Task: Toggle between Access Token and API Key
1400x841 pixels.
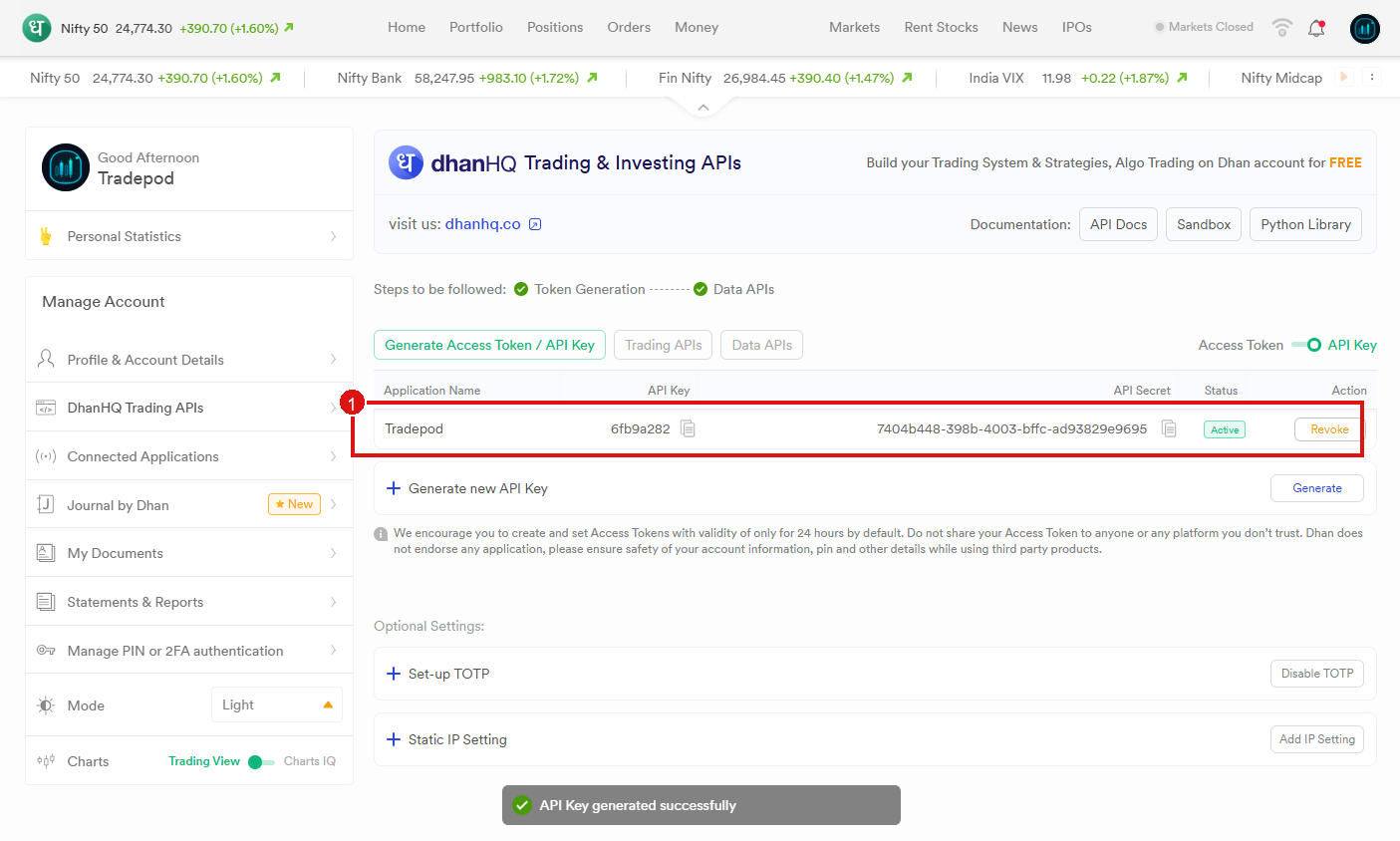Action: point(1306,345)
